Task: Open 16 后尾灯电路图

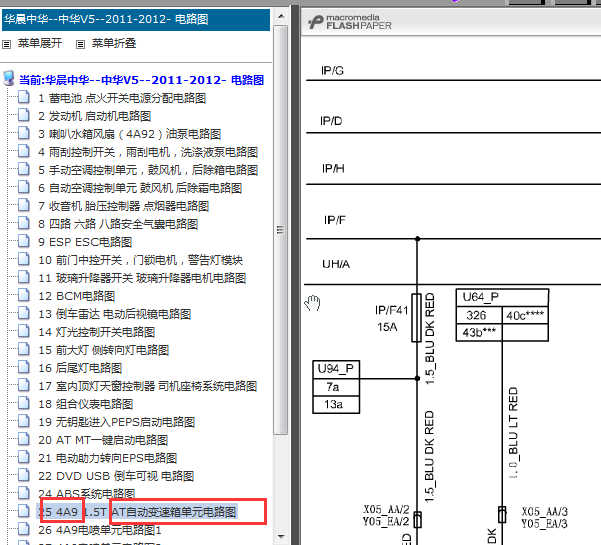Action: pos(80,368)
